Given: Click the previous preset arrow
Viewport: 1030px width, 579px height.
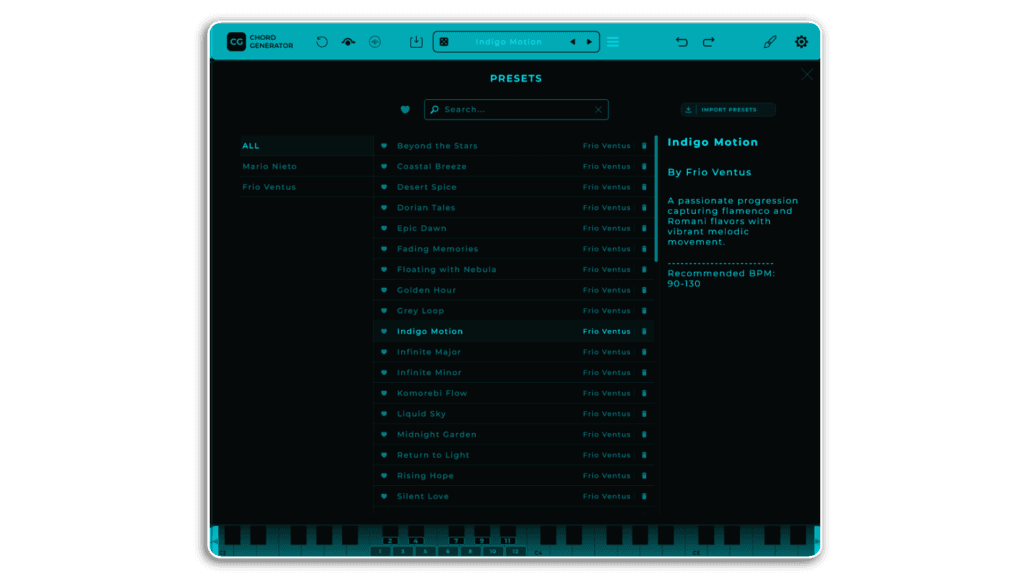Looking at the screenshot, I should click(572, 42).
